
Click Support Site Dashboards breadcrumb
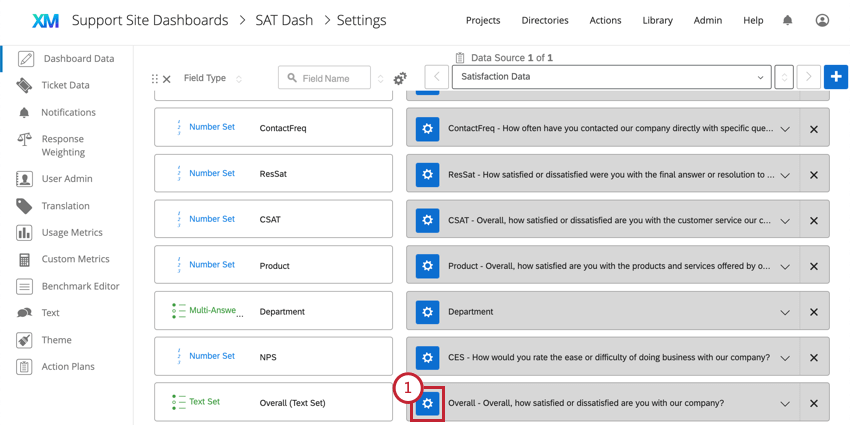[x=150, y=21]
